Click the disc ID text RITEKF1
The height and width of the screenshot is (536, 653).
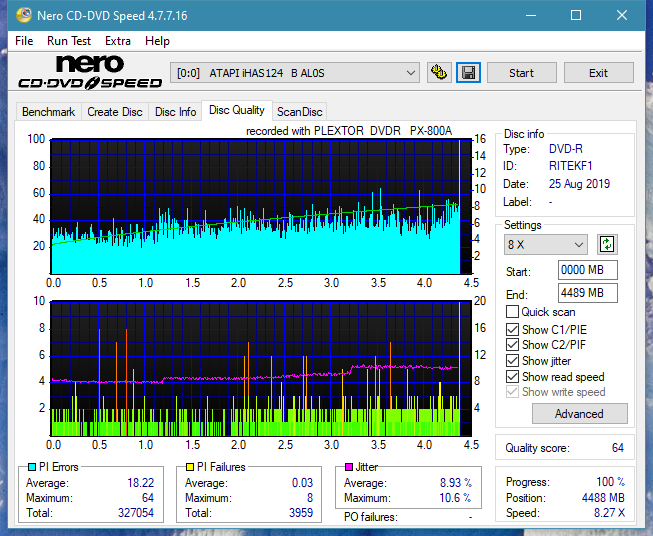coord(570,166)
